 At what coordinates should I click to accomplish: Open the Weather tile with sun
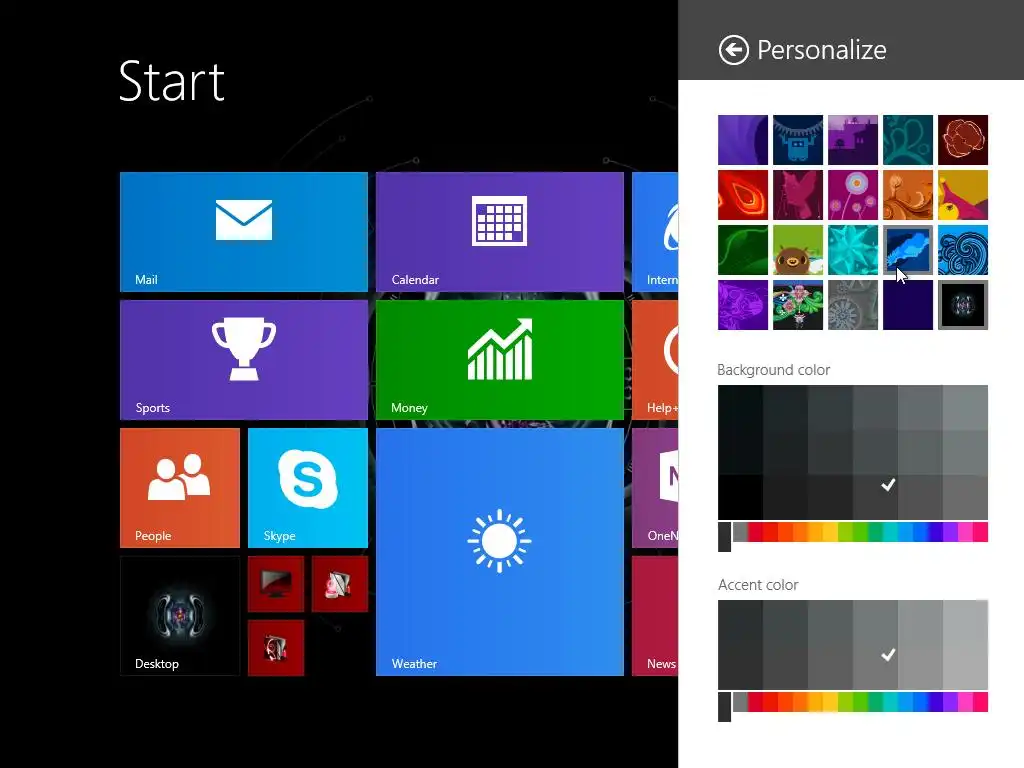coord(500,552)
